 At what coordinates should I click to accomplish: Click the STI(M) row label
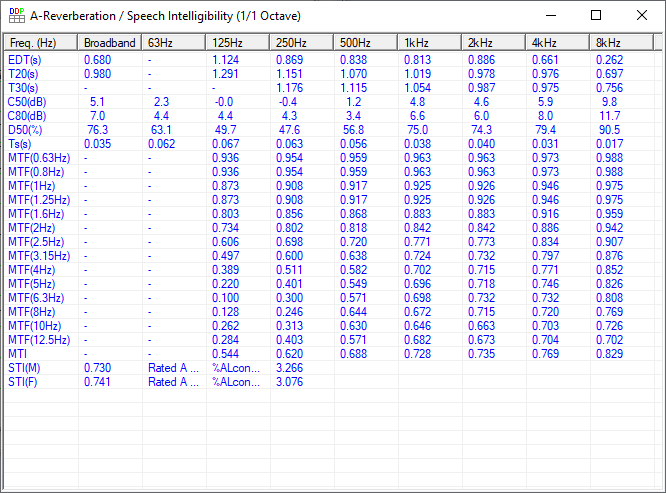coord(25,368)
